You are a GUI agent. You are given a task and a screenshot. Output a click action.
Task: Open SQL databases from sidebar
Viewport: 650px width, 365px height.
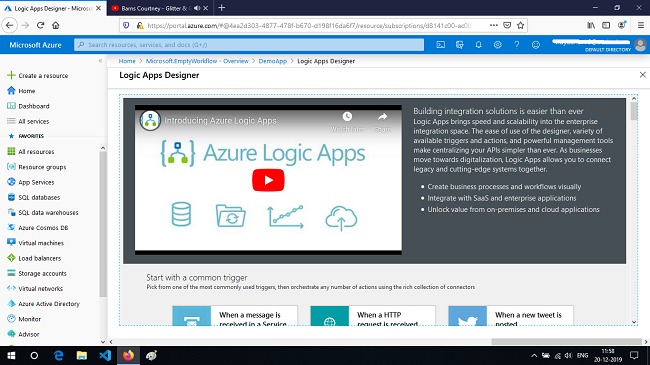click(x=34, y=197)
